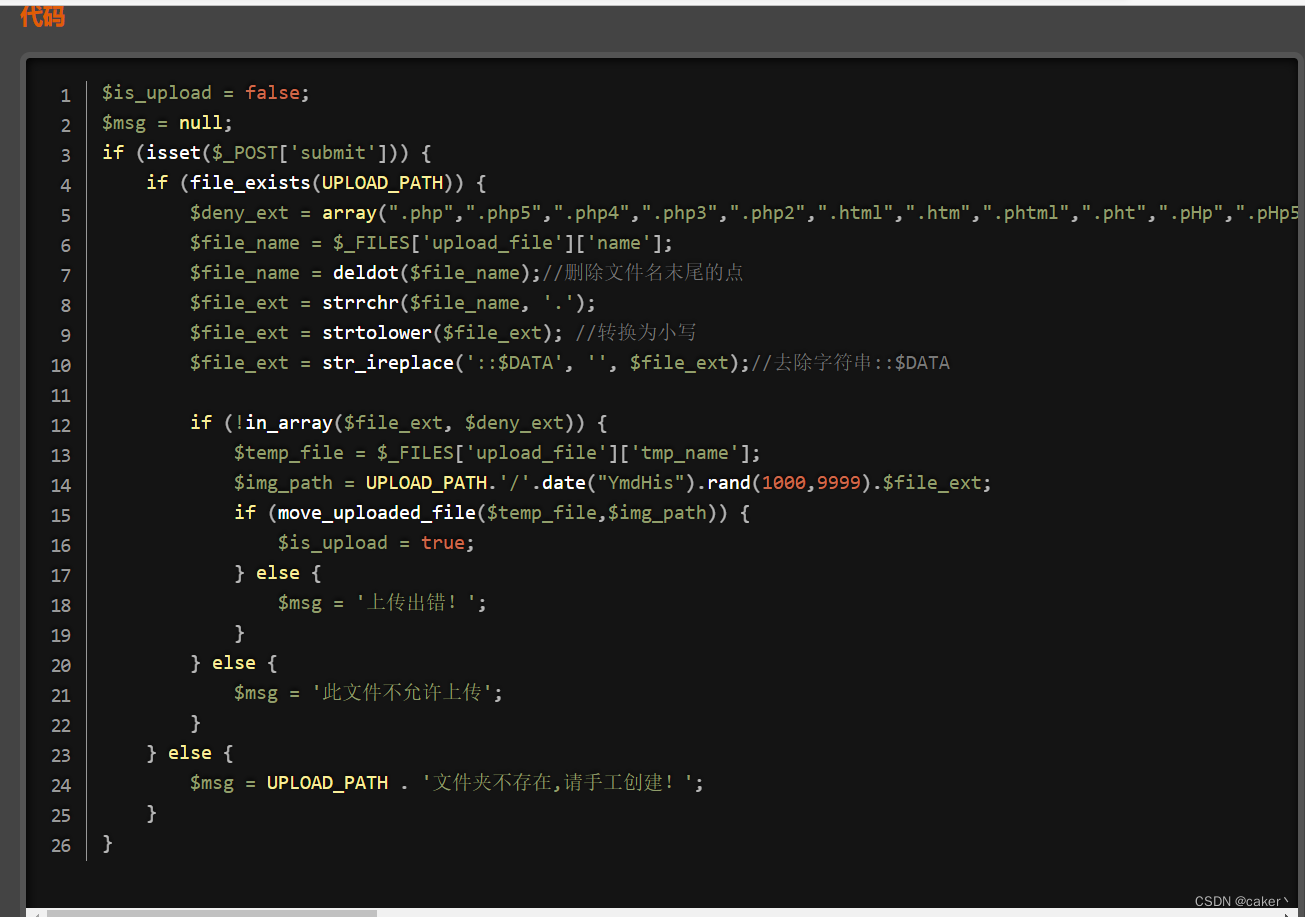Viewport: 1305px width, 917px height.
Task: Click the line "$is_upload = false;"
Action: (x=206, y=93)
